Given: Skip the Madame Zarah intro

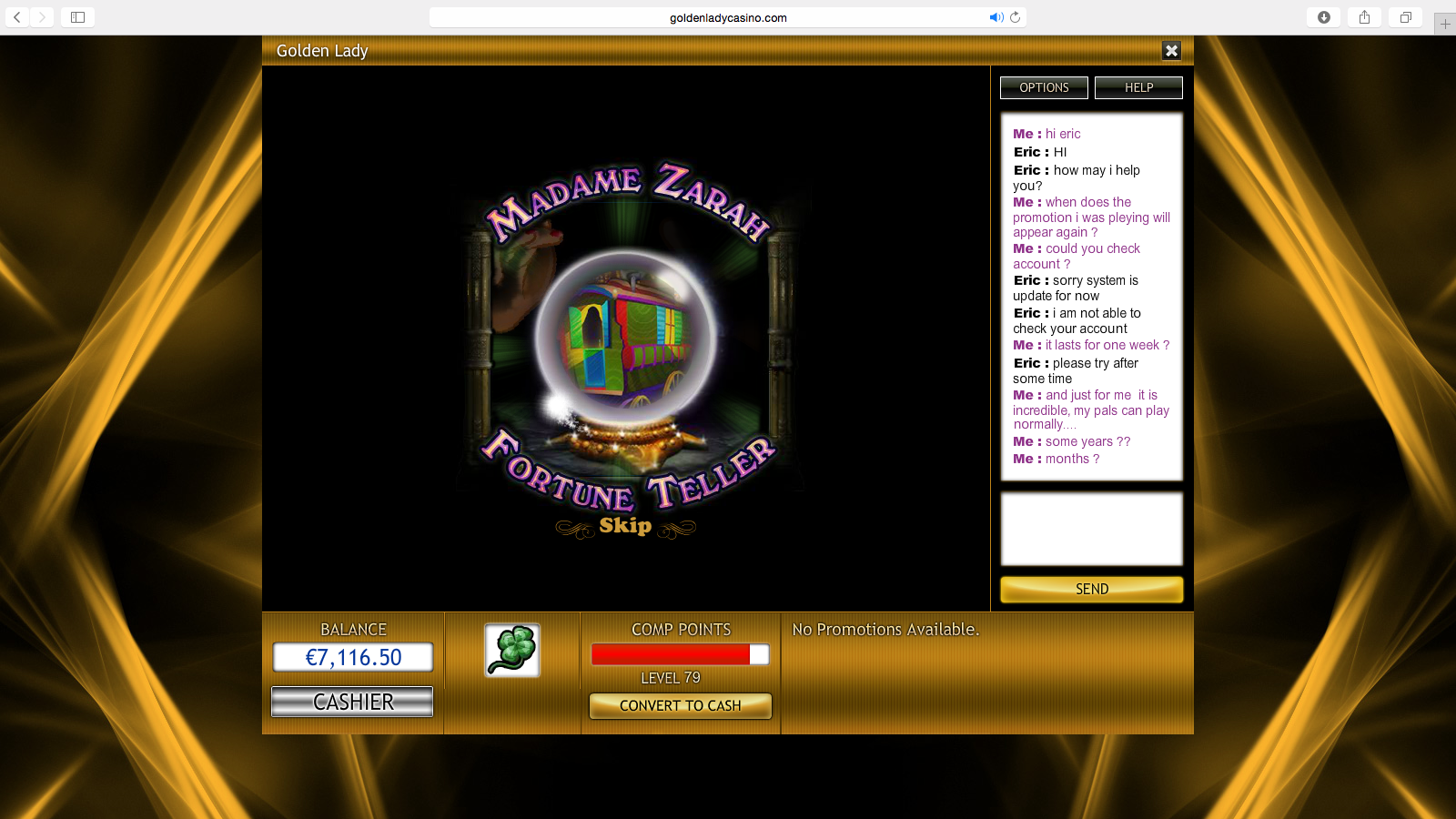Looking at the screenshot, I should click(625, 526).
